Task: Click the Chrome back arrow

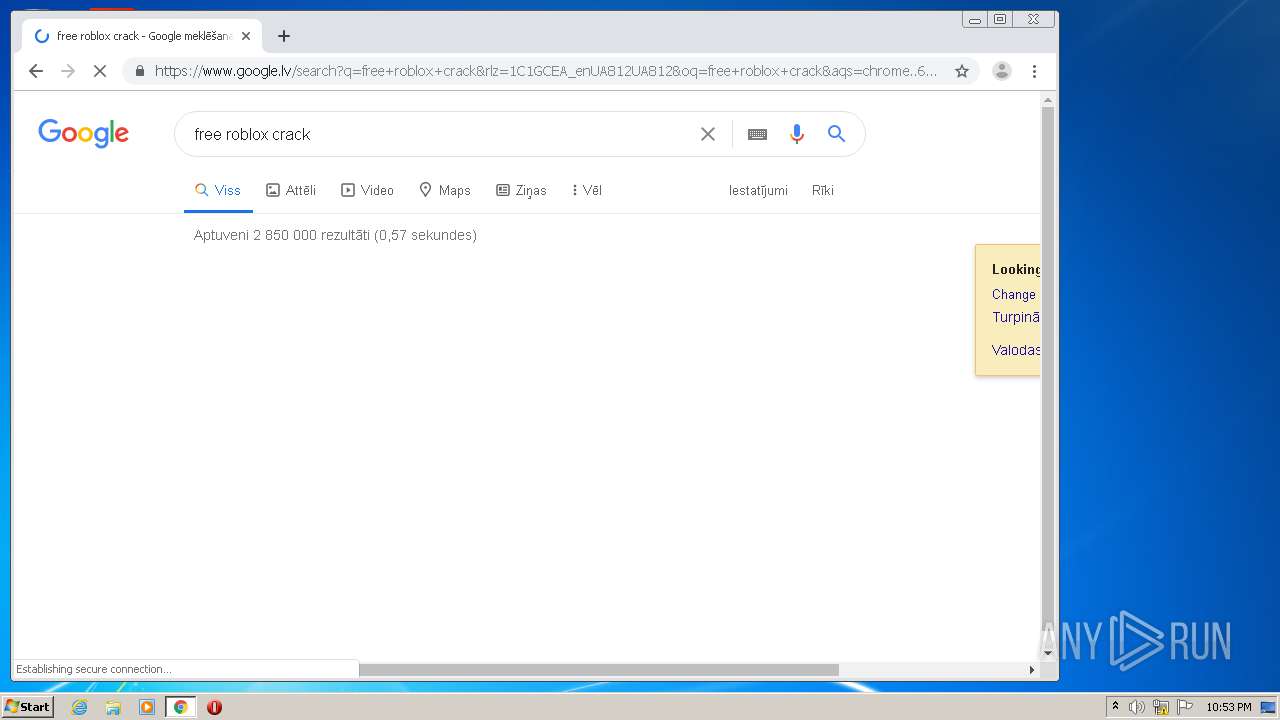Action: (36, 71)
